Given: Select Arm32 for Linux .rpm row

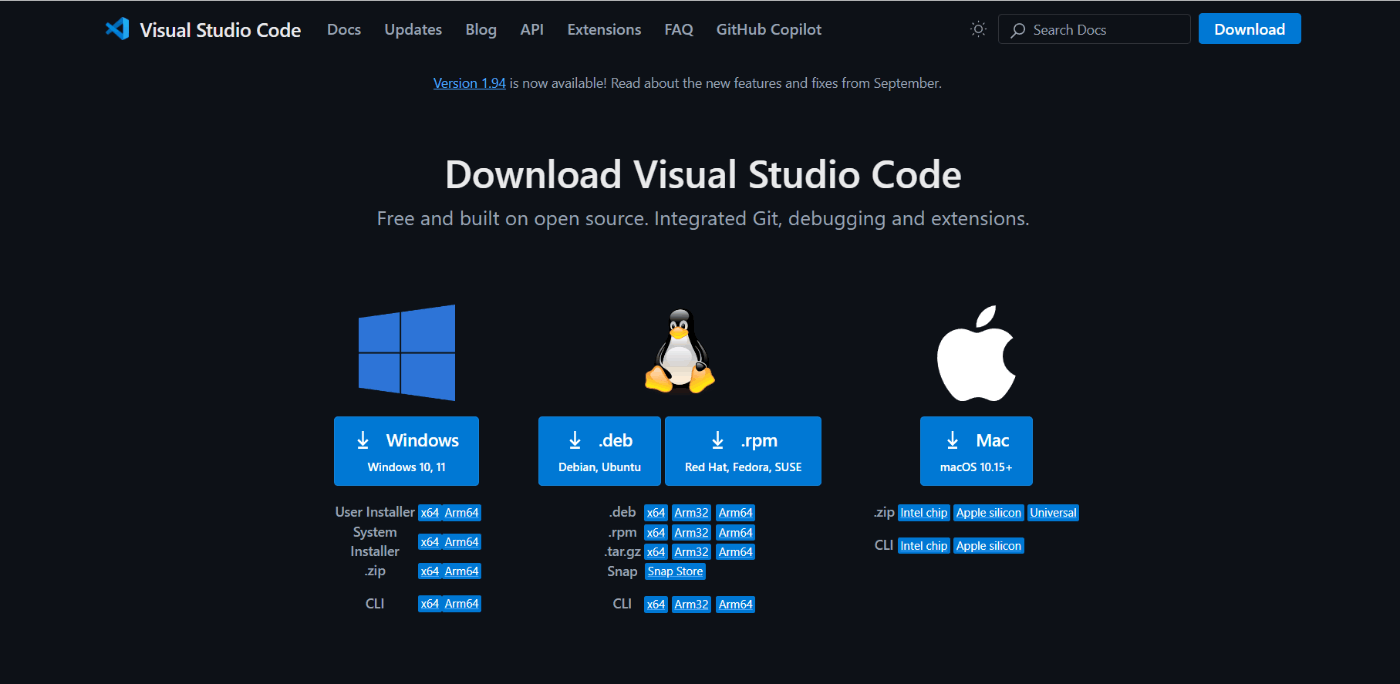Looking at the screenshot, I should click(x=691, y=533).
